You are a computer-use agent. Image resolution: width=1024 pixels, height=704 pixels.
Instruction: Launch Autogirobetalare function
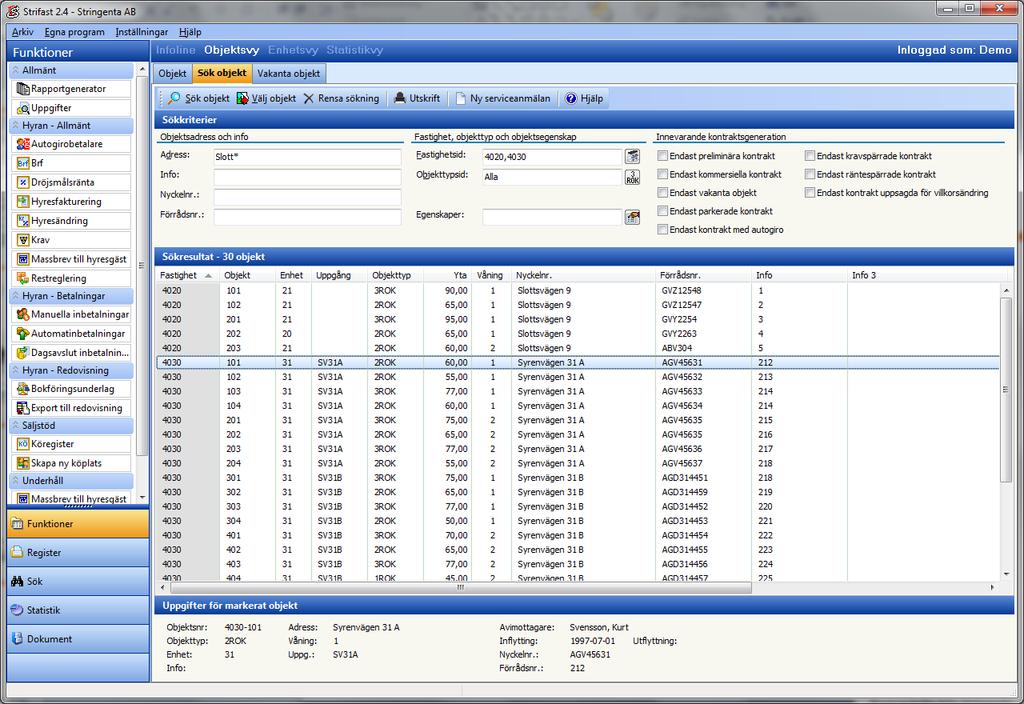tap(71, 144)
